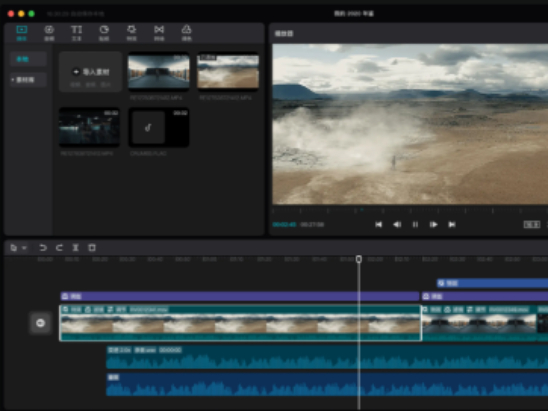Click the project title in title bar
The height and width of the screenshot is (411, 548).
coord(354,14)
